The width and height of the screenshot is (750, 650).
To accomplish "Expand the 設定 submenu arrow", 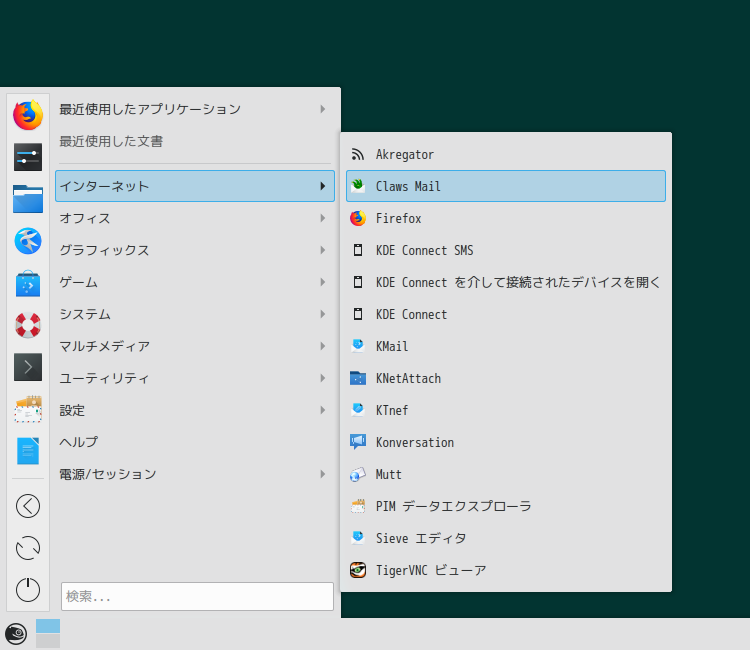I will (323, 410).
